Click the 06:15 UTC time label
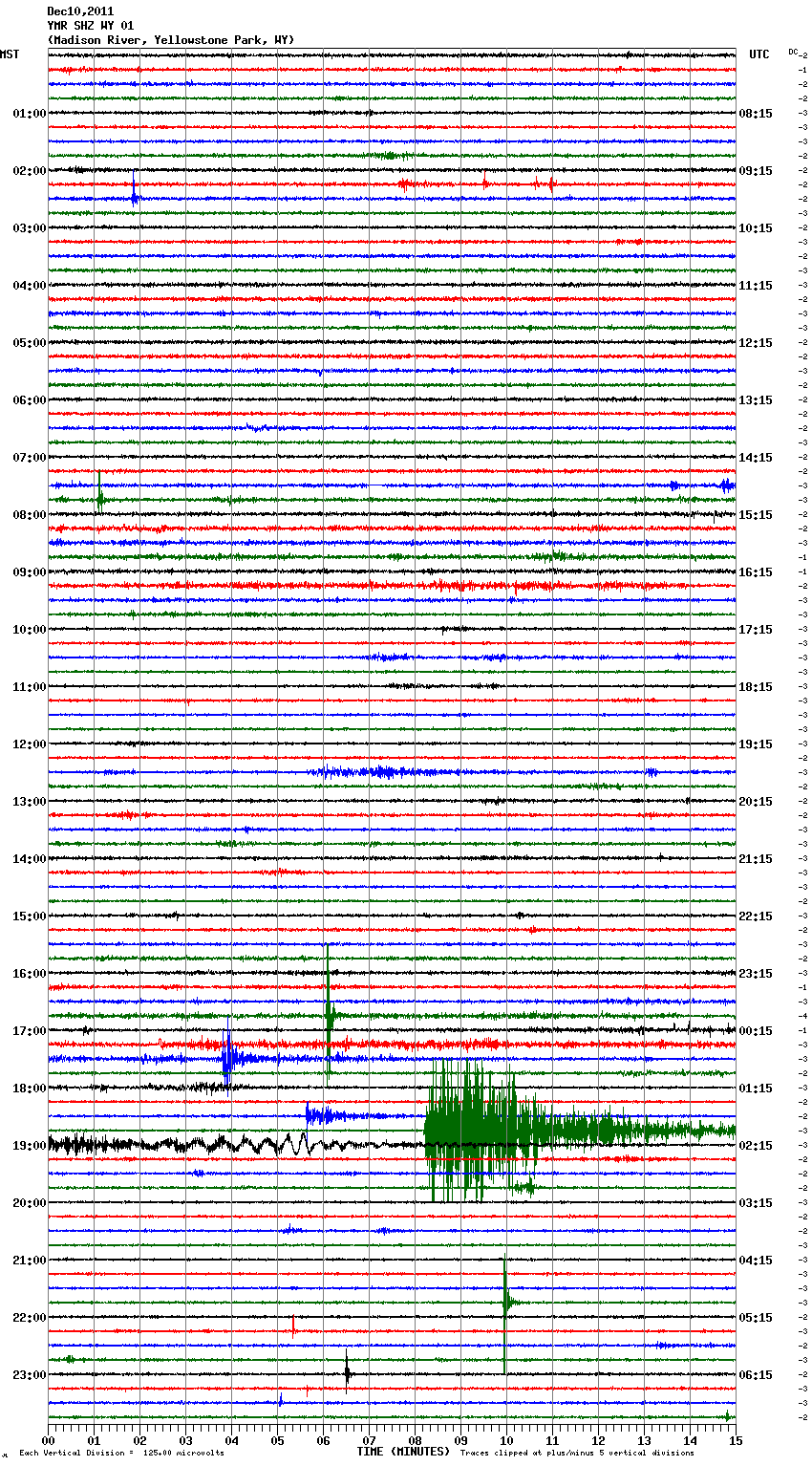This screenshot has width=812, height=1466. click(756, 1375)
